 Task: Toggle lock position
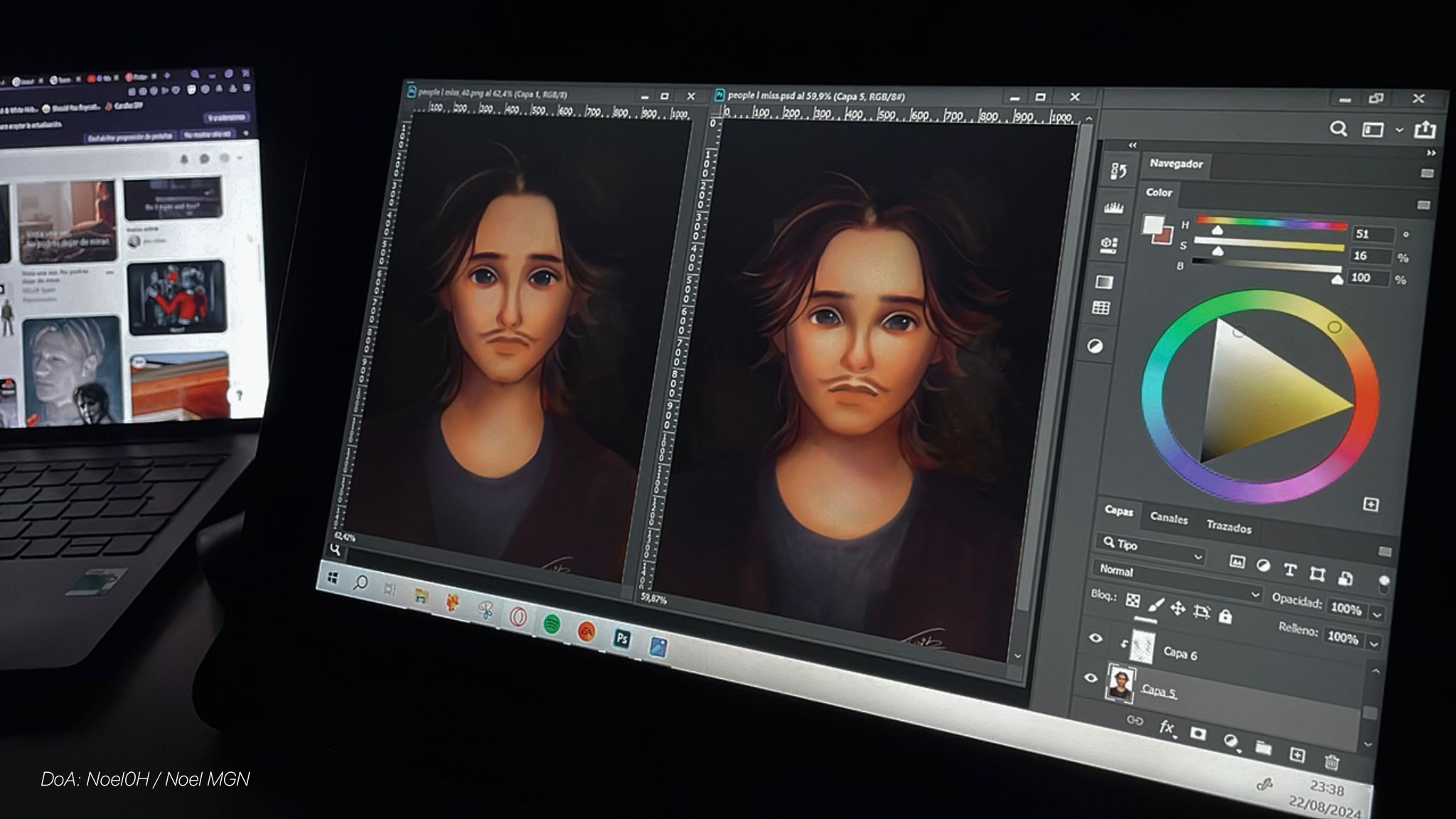point(1178,609)
